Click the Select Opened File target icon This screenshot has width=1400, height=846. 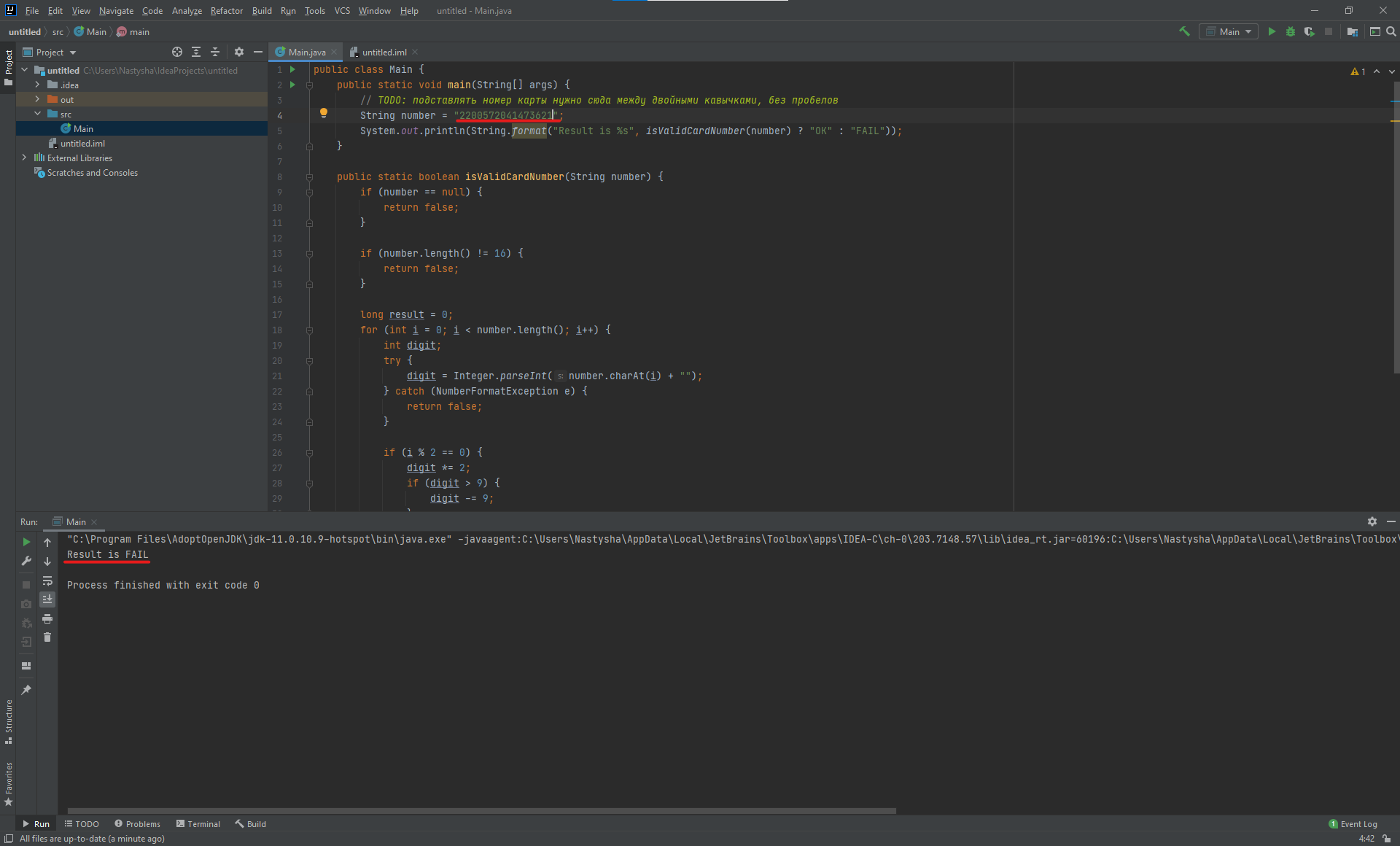click(176, 52)
